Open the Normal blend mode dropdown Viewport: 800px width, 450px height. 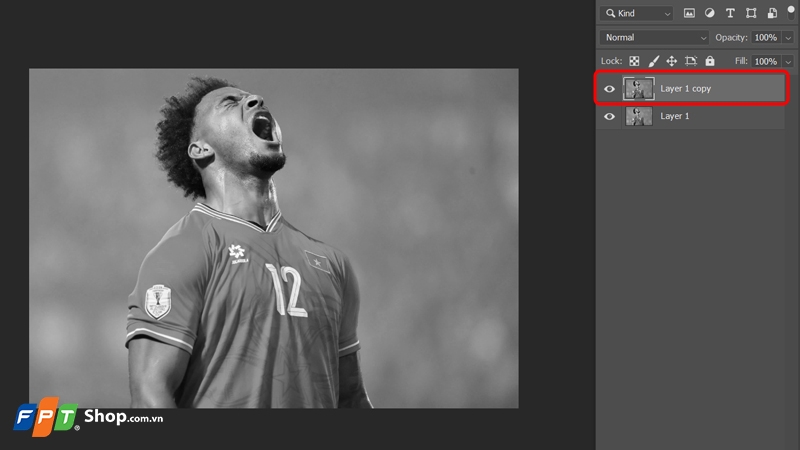pyautogui.click(x=654, y=37)
